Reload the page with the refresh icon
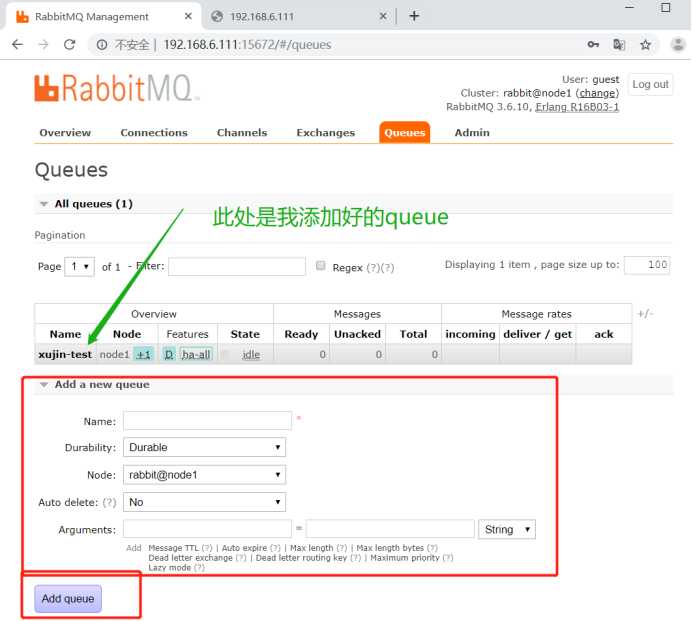 tap(69, 45)
